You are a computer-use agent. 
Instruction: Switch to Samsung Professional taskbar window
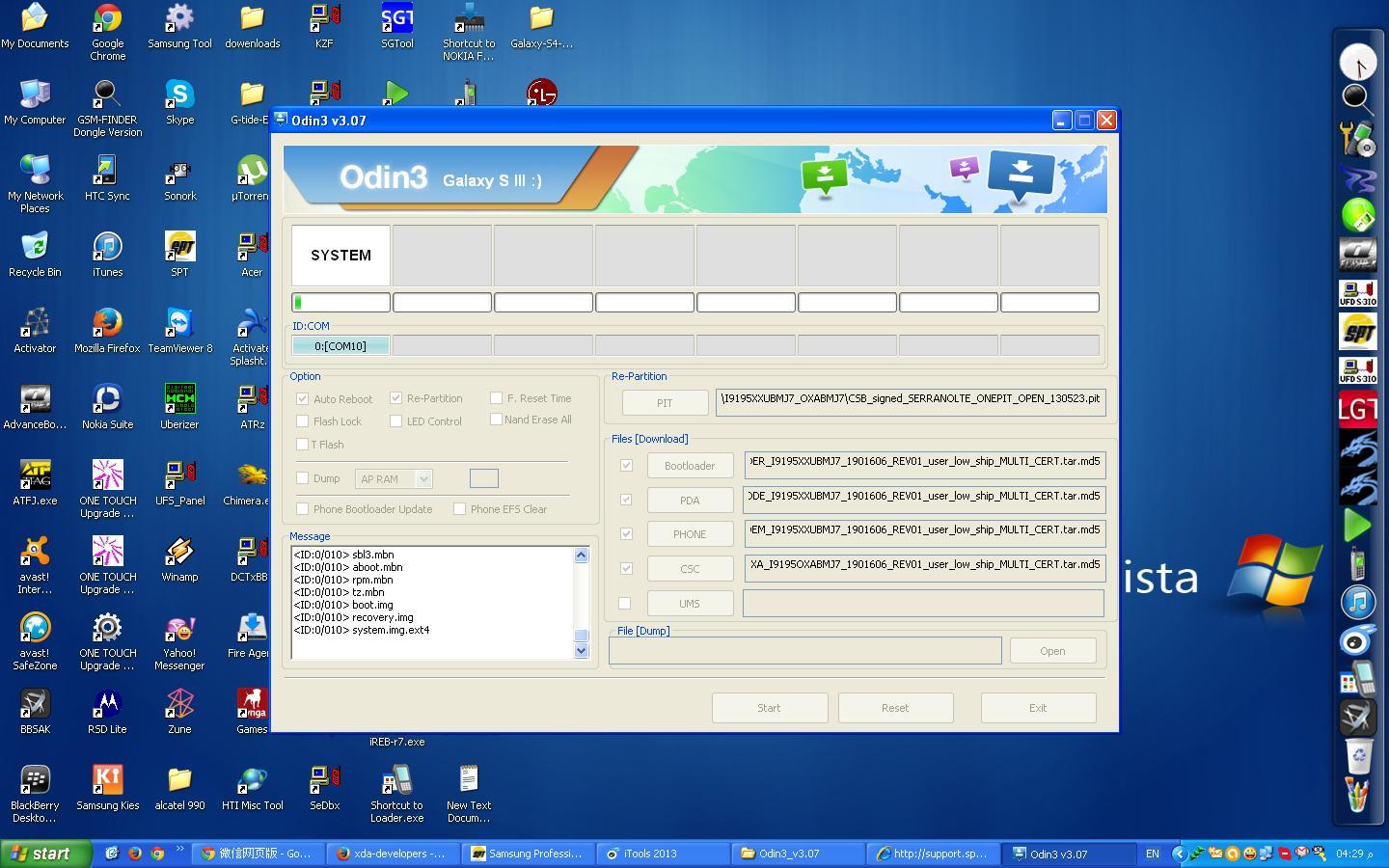[527, 854]
